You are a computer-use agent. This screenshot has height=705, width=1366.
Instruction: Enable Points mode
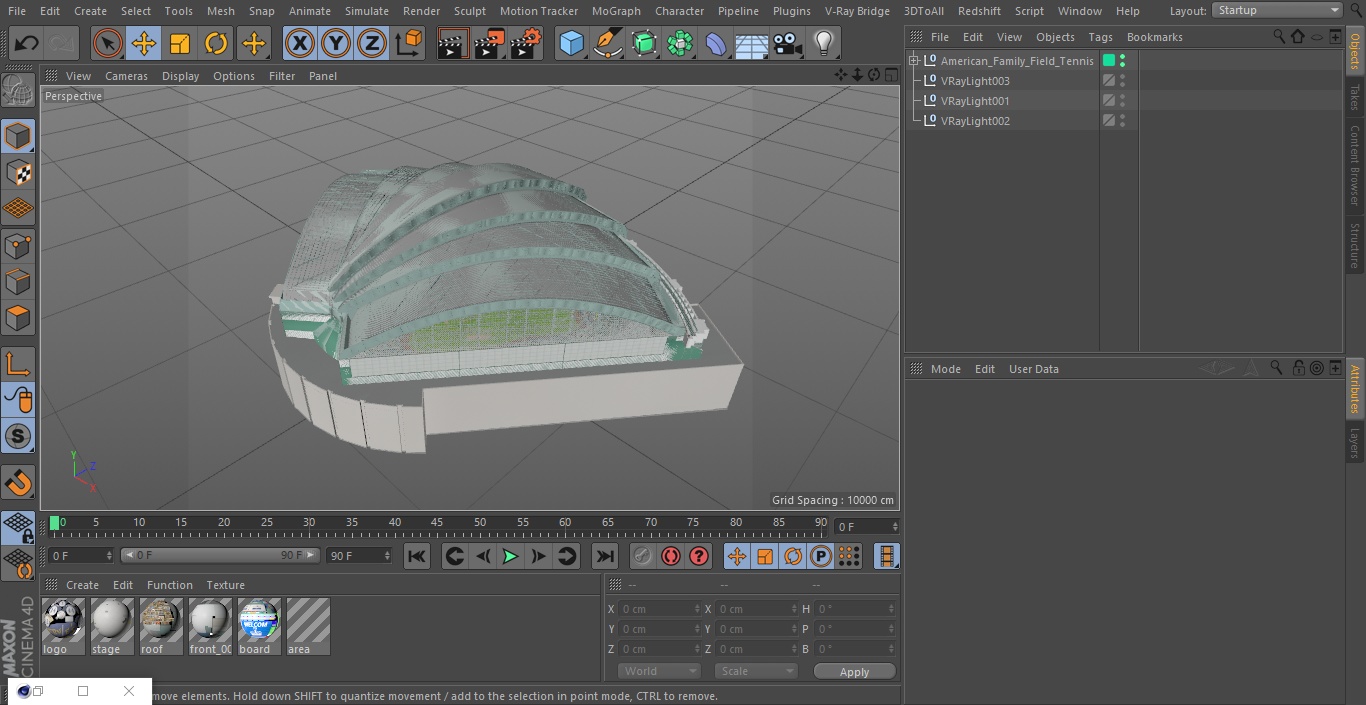tap(18, 245)
